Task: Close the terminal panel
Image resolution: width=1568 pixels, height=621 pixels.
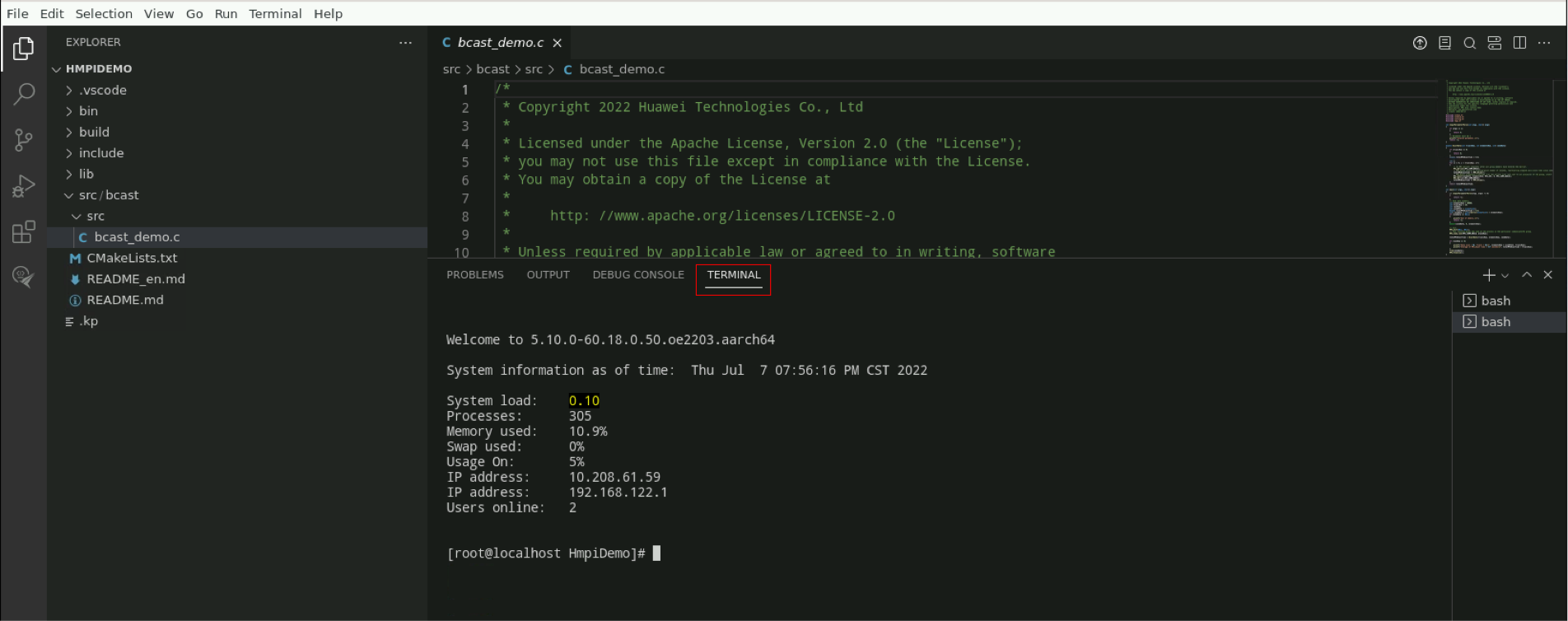Action: pyautogui.click(x=1548, y=275)
